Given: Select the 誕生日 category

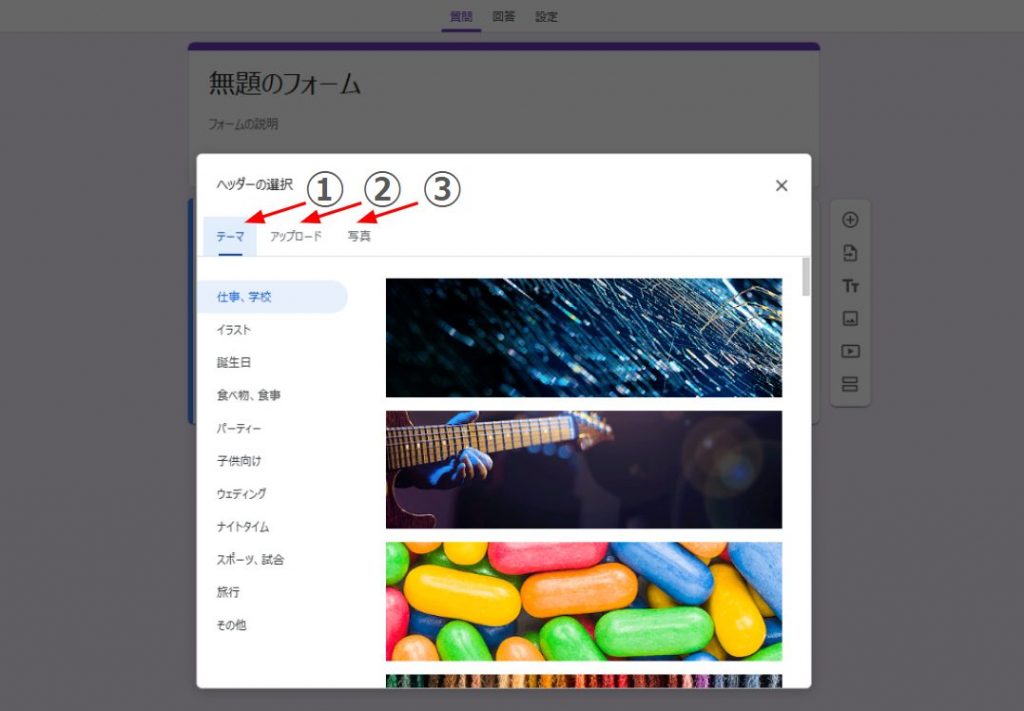Looking at the screenshot, I should coord(234,362).
